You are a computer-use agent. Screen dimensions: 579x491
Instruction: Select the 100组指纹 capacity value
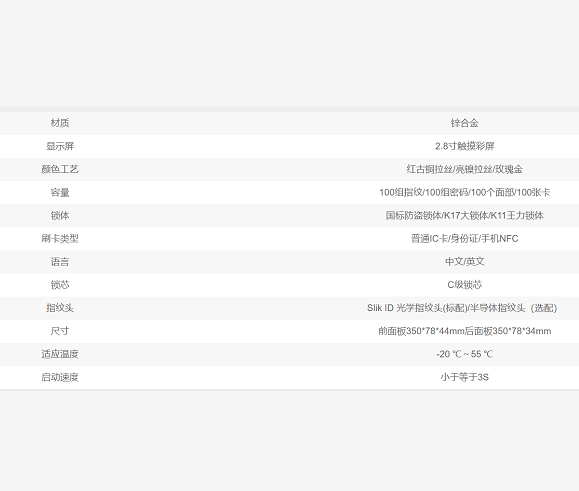click(401, 192)
